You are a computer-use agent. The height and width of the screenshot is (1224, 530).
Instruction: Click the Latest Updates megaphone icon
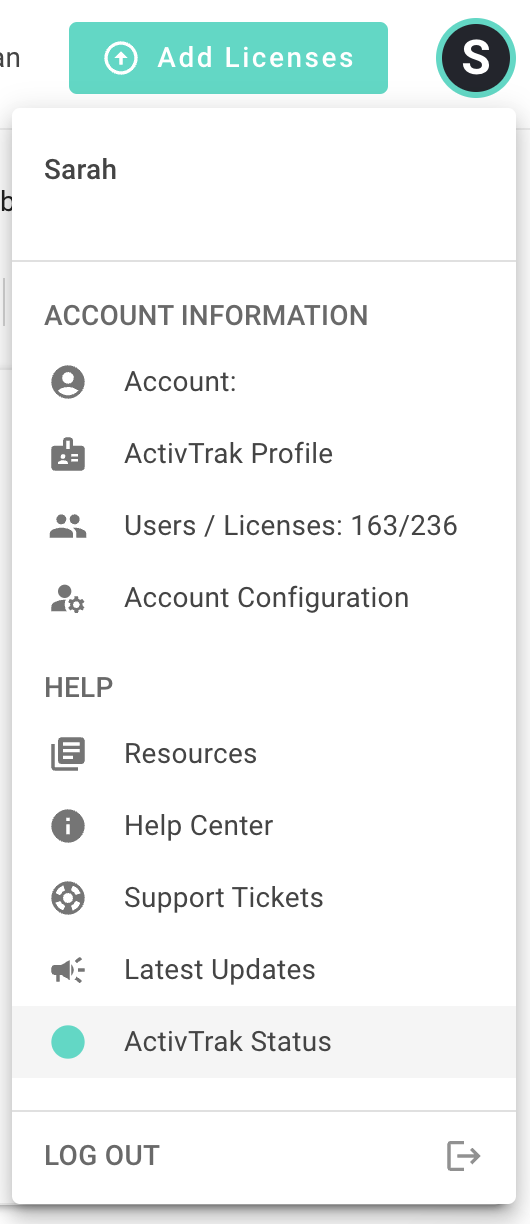(68, 970)
